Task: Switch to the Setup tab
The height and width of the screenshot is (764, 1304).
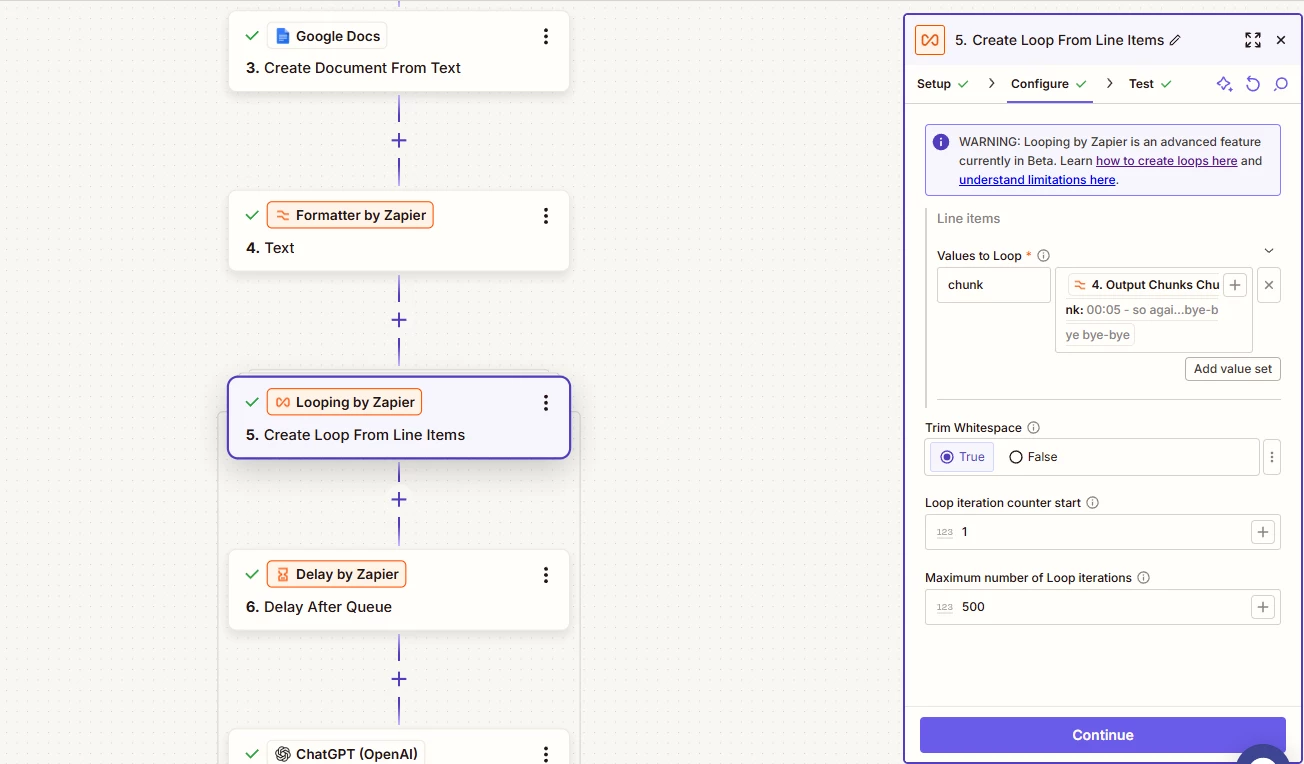Action: coord(943,84)
